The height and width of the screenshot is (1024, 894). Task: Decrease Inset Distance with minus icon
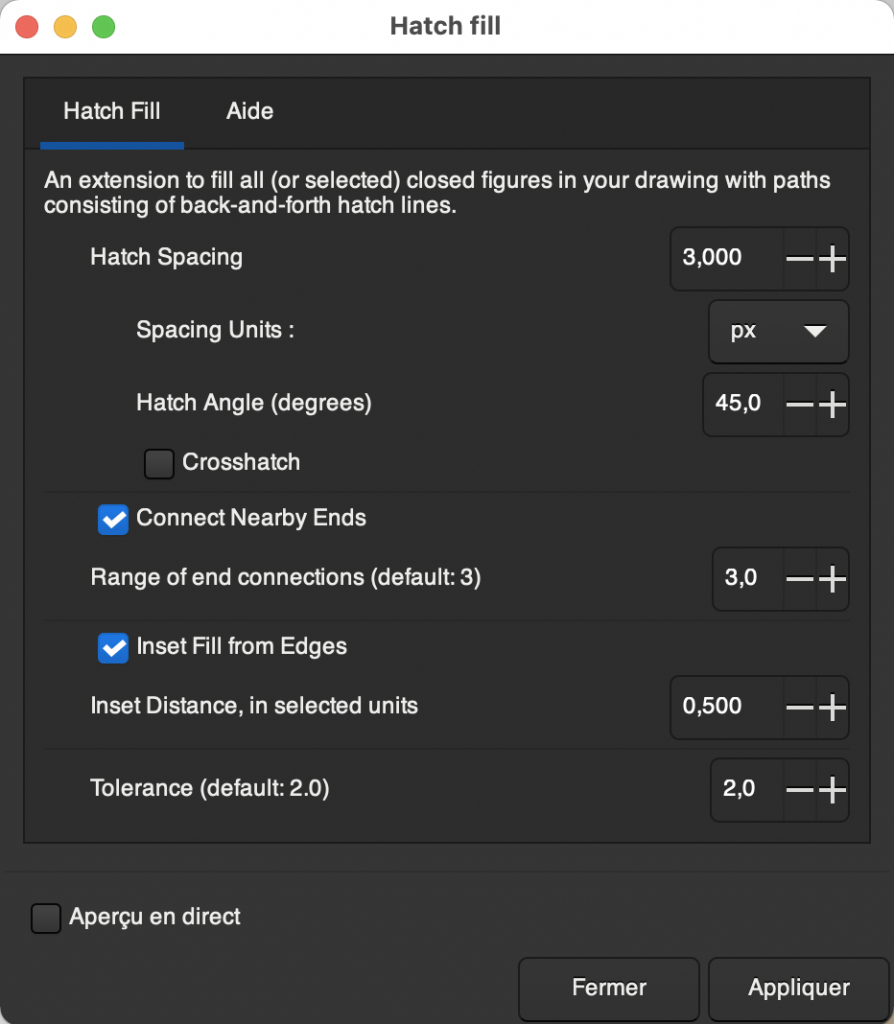799,708
